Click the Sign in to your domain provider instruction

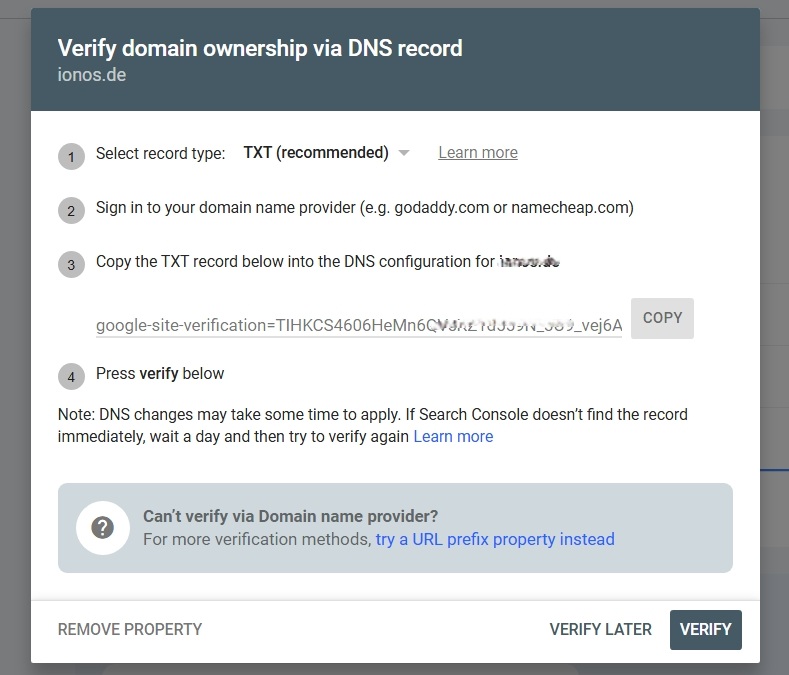click(x=365, y=207)
